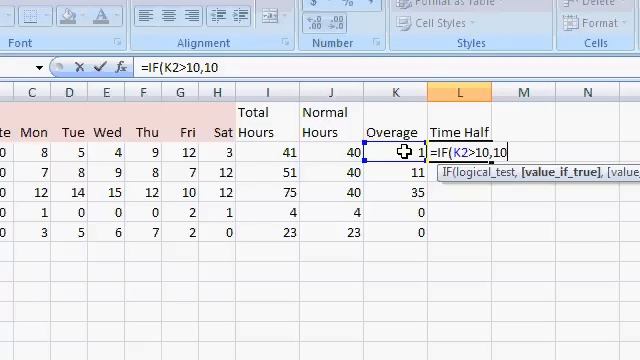The image size is (640, 360).
Task: Cancel the formula entry with X
Action: [80, 67]
